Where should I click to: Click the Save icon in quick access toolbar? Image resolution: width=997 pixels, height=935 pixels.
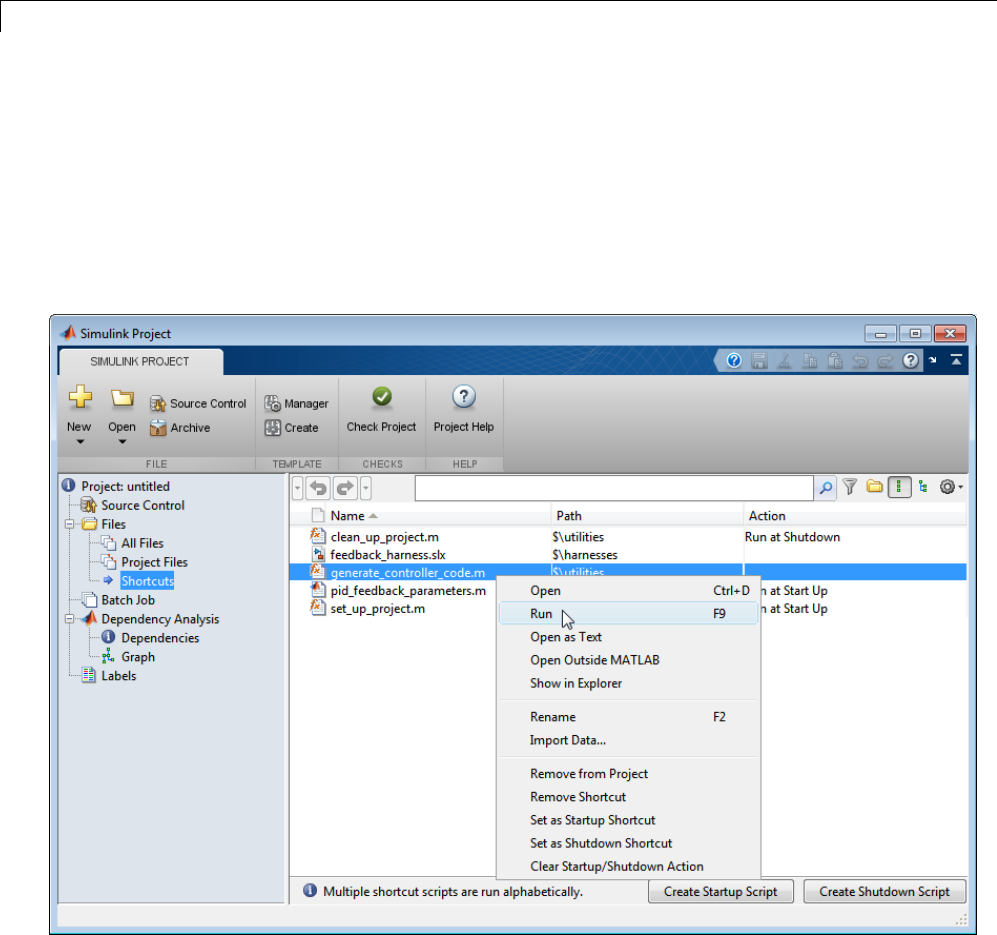[x=759, y=361]
